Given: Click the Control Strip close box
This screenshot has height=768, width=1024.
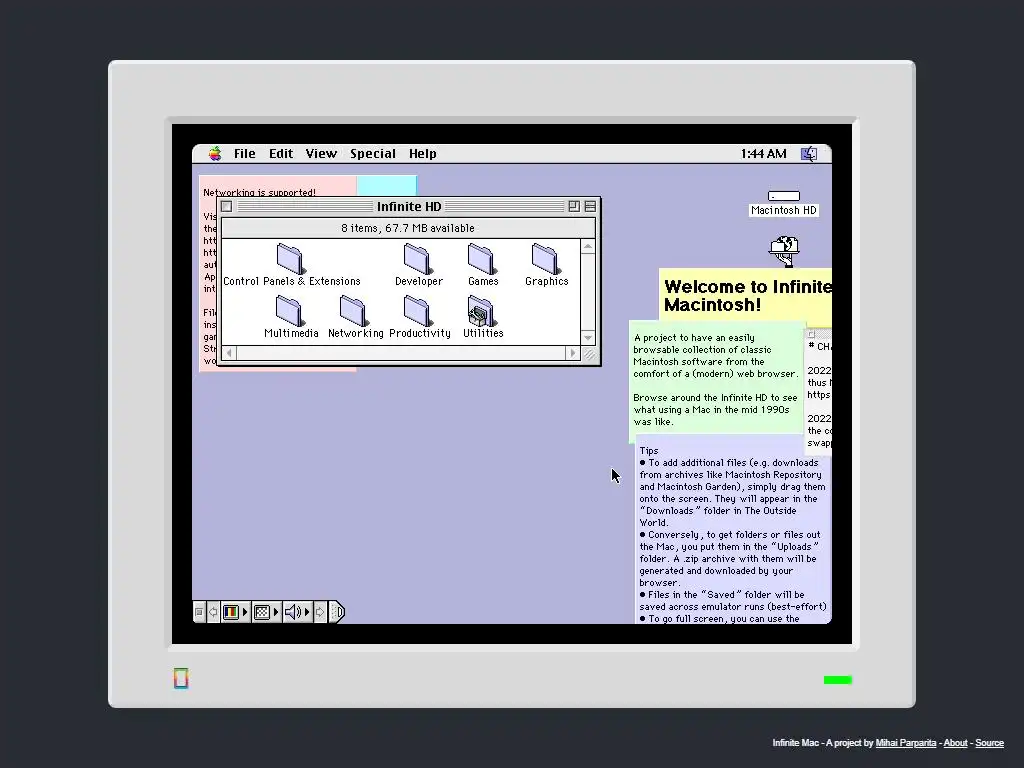Looking at the screenshot, I should click(x=199, y=612).
